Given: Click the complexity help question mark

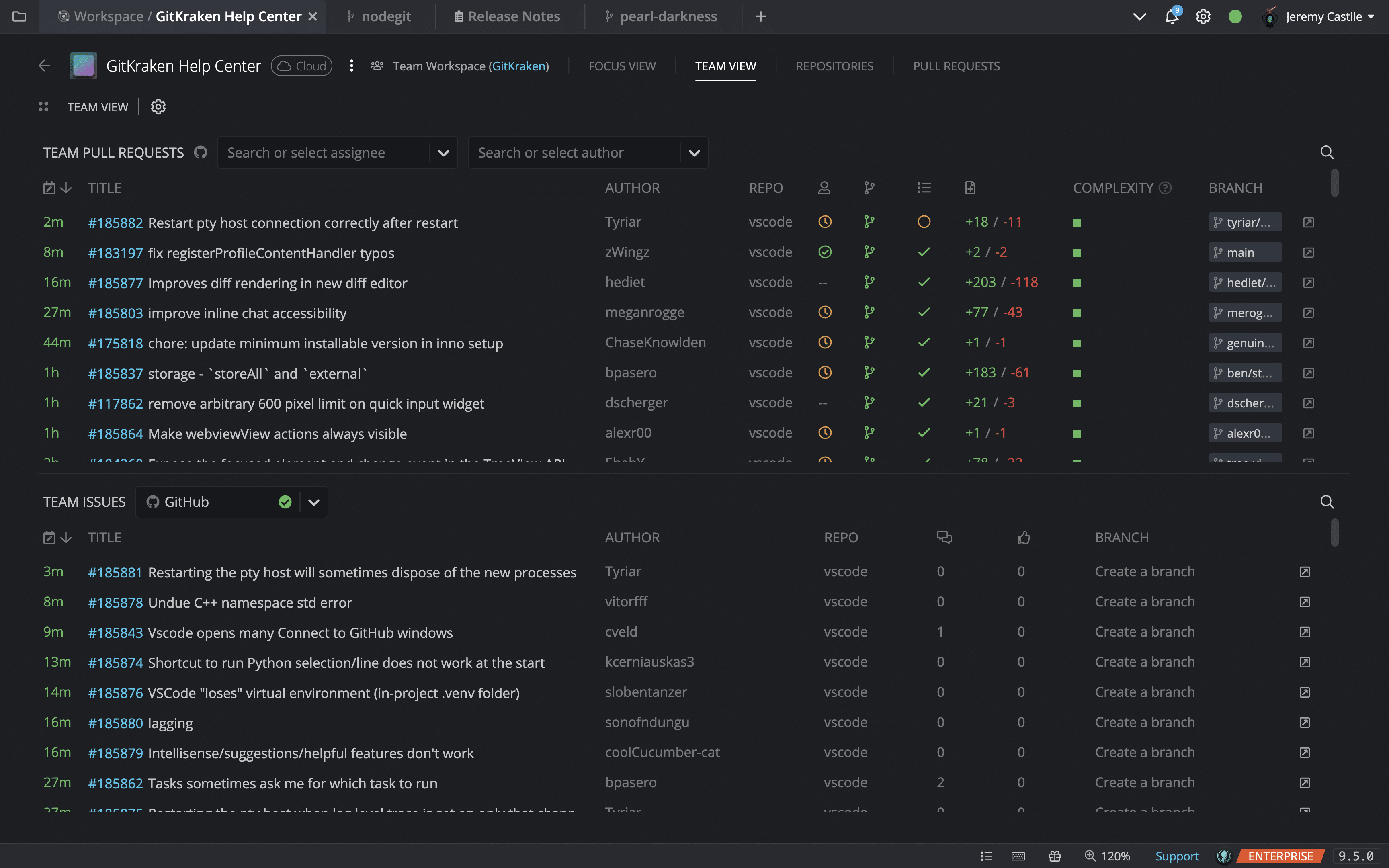Looking at the screenshot, I should click(1165, 188).
